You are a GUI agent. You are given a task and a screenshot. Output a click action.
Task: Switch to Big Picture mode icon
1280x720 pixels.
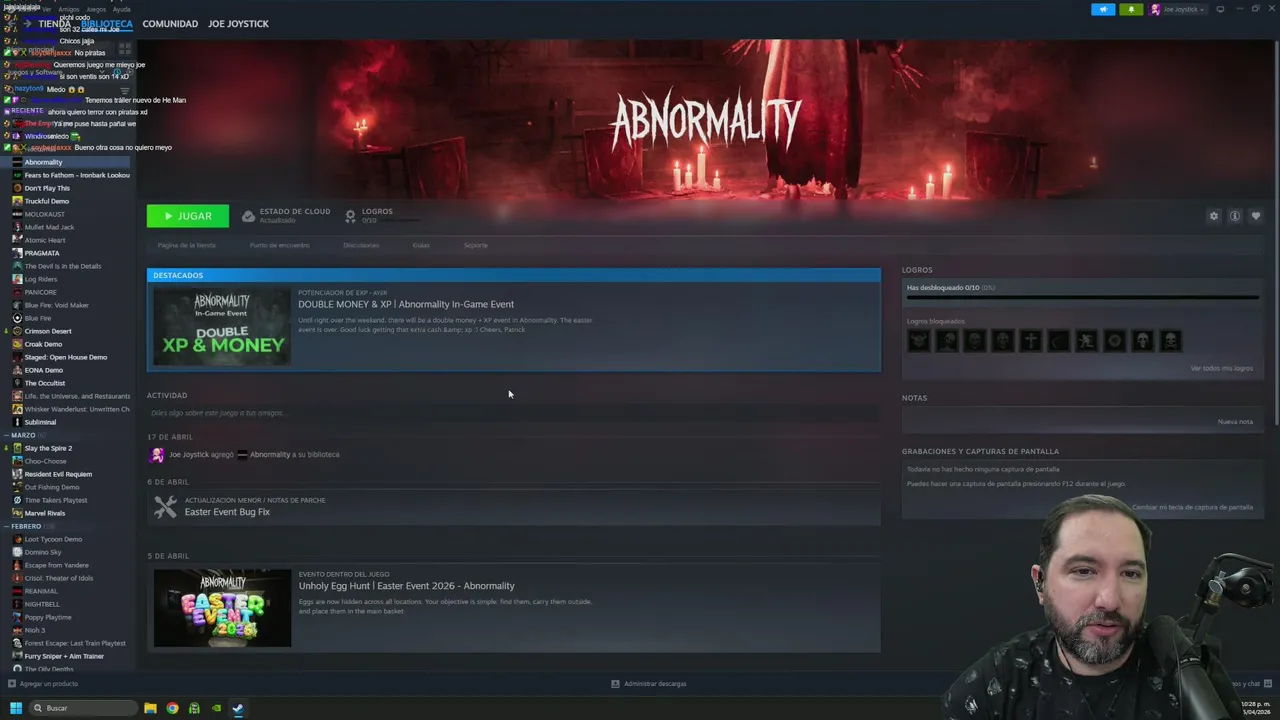[x=1220, y=9]
